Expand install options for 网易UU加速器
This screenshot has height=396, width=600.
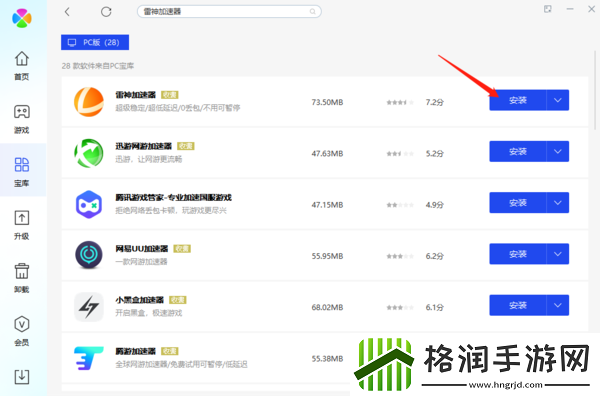click(x=558, y=254)
